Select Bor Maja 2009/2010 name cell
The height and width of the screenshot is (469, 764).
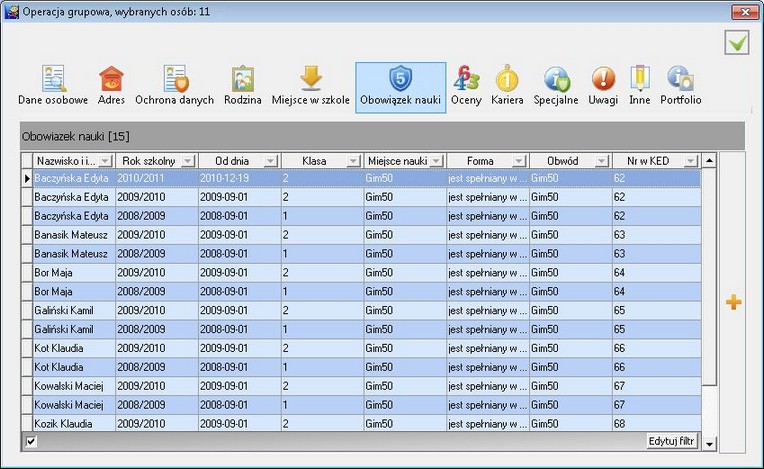[x=74, y=273]
